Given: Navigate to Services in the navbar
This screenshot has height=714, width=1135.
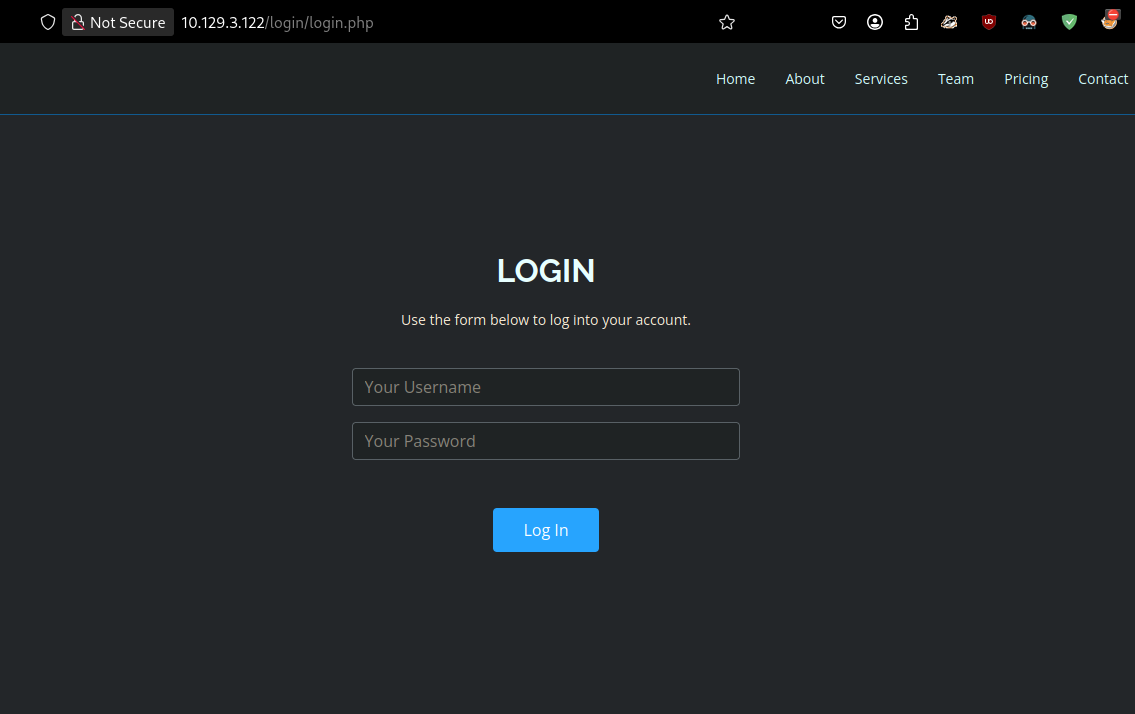Looking at the screenshot, I should (x=880, y=79).
